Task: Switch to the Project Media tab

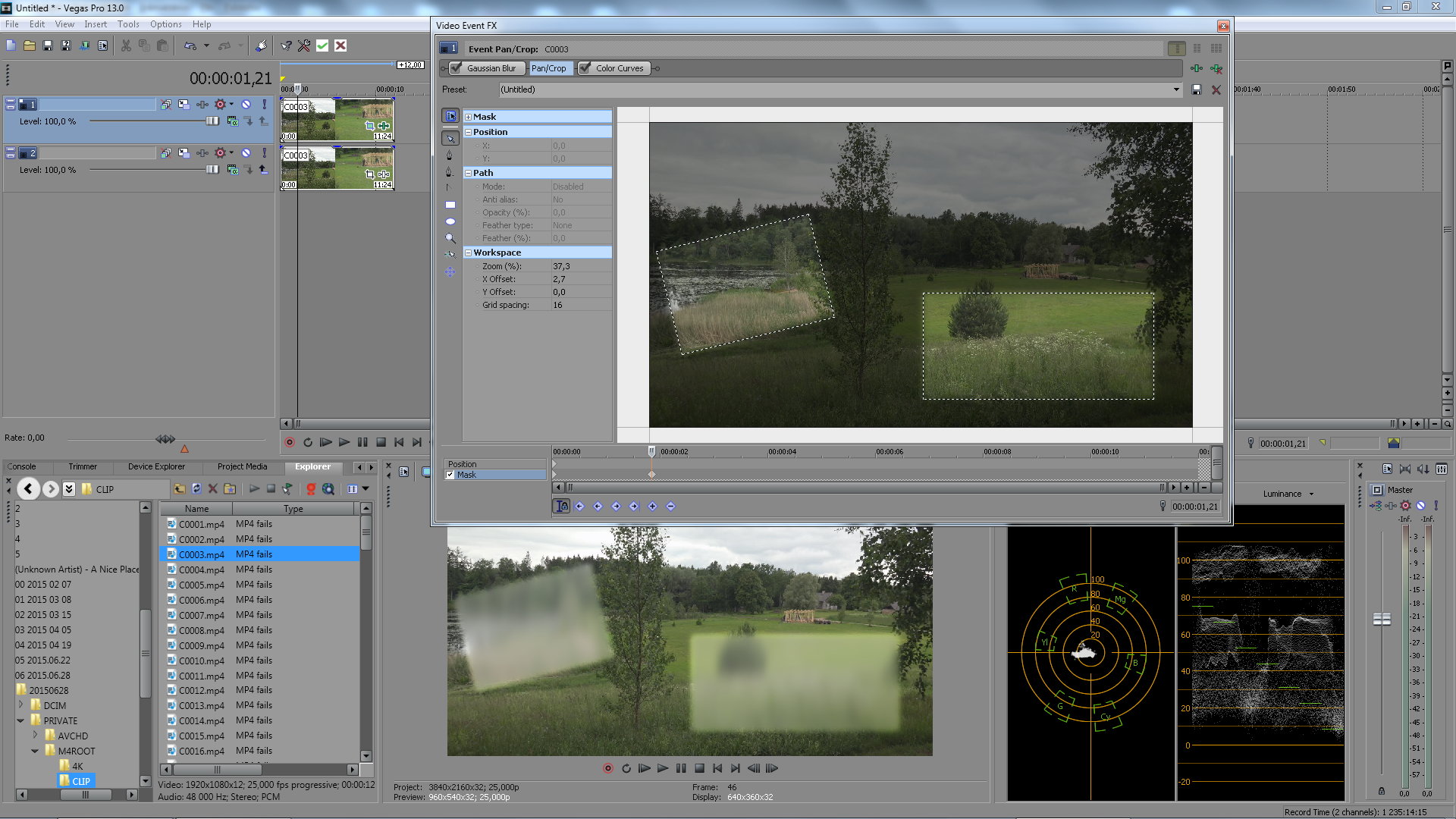Action: (242, 466)
